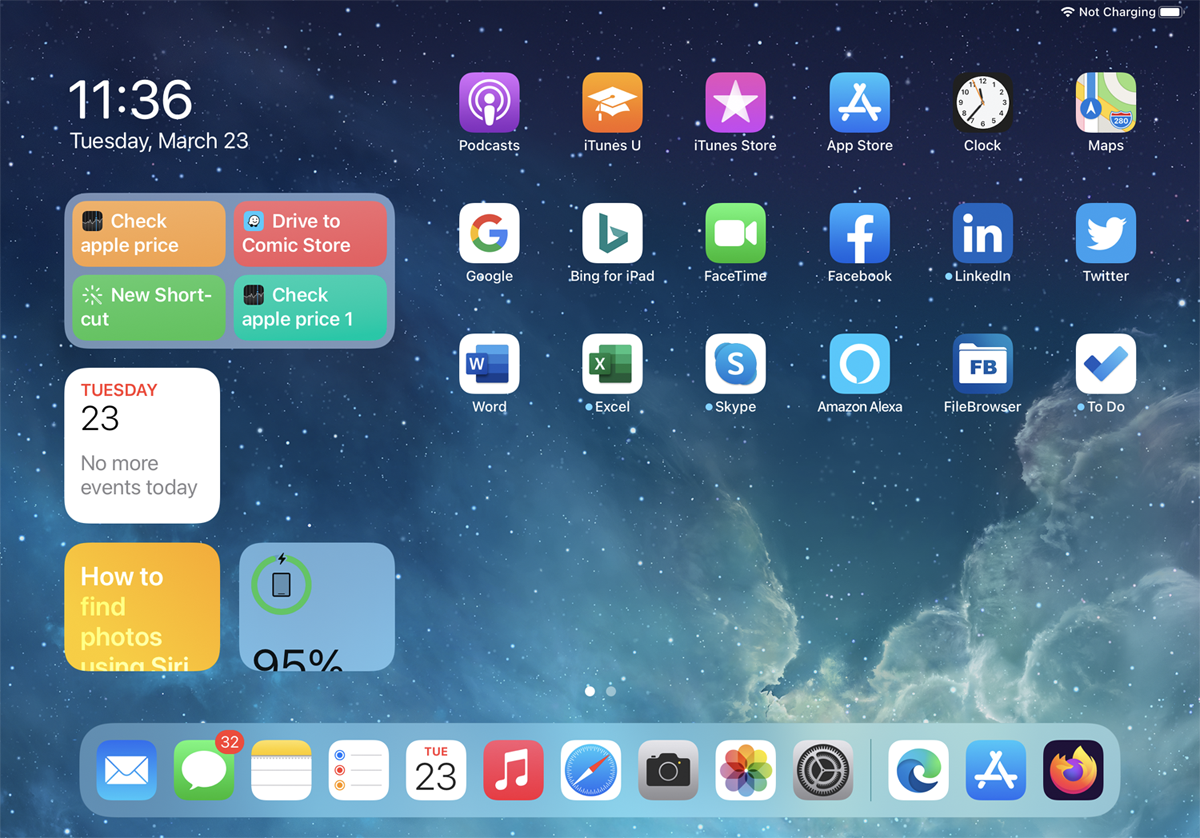Image resolution: width=1200 pixels, height=838 pixels.
Task: Run the Check apple price 1 shortcut
Action: coord(310,308)
